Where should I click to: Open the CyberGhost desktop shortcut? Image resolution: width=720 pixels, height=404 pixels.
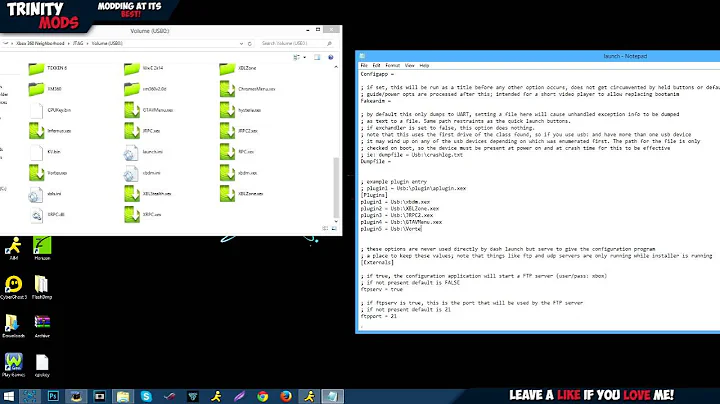13,288
